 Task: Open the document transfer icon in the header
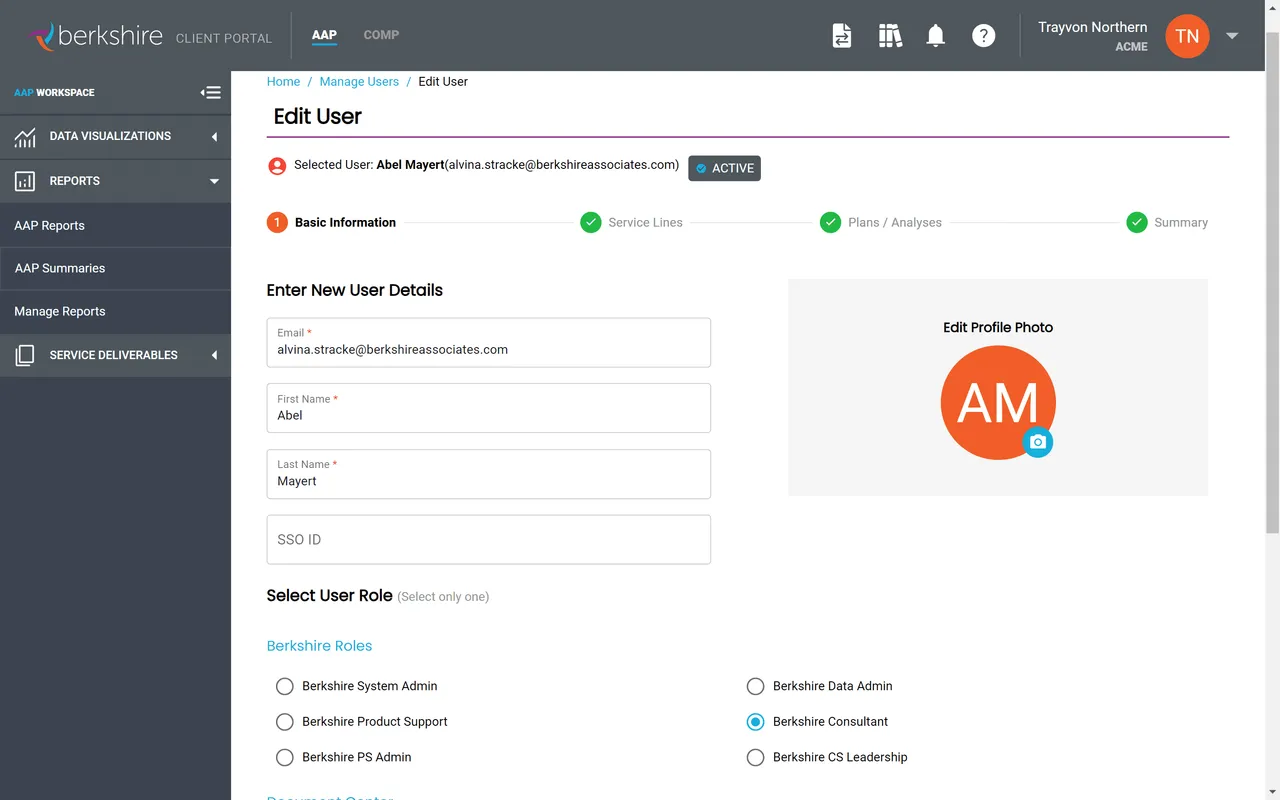tap(842, 35)
